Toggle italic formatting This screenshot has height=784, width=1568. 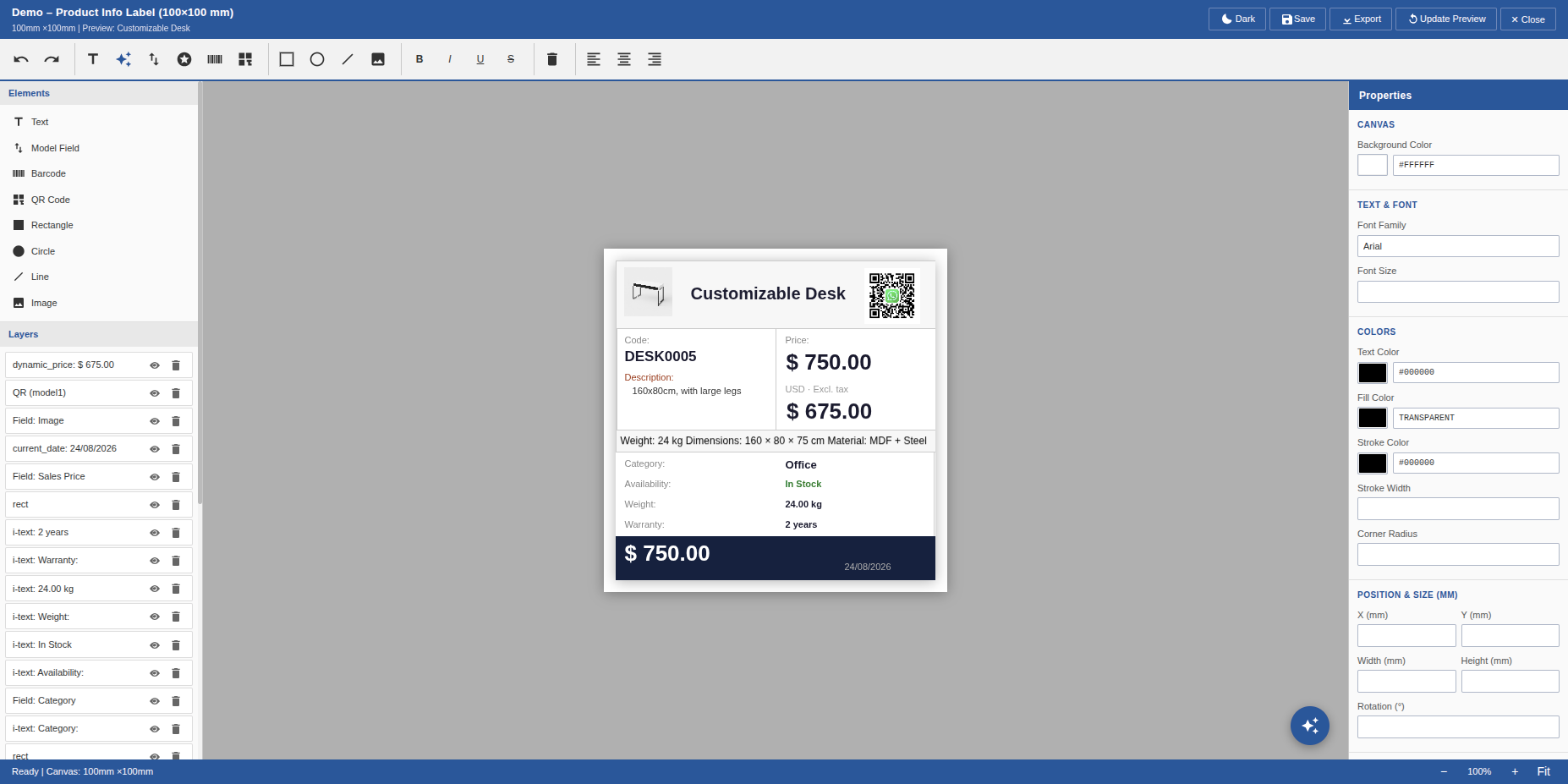click(450, 59)
